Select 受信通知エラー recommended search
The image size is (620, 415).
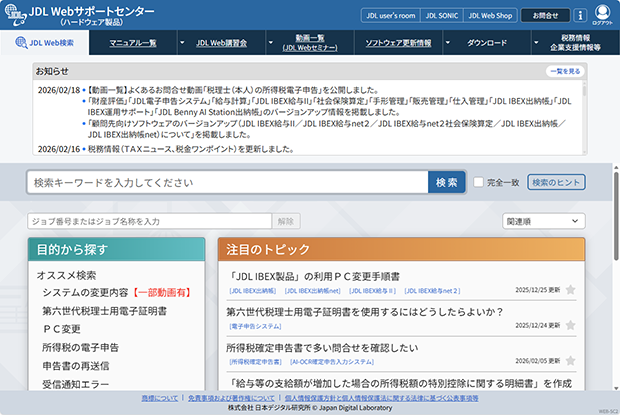76,384
